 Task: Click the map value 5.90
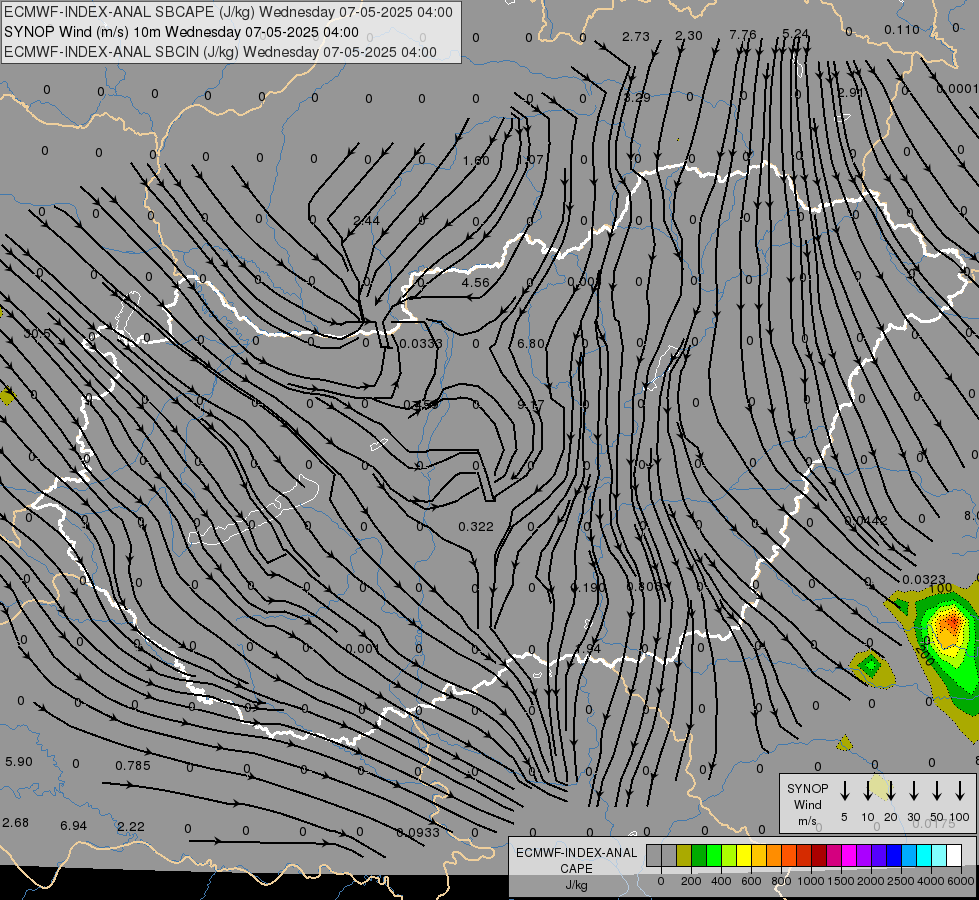(x=19, y=762)
